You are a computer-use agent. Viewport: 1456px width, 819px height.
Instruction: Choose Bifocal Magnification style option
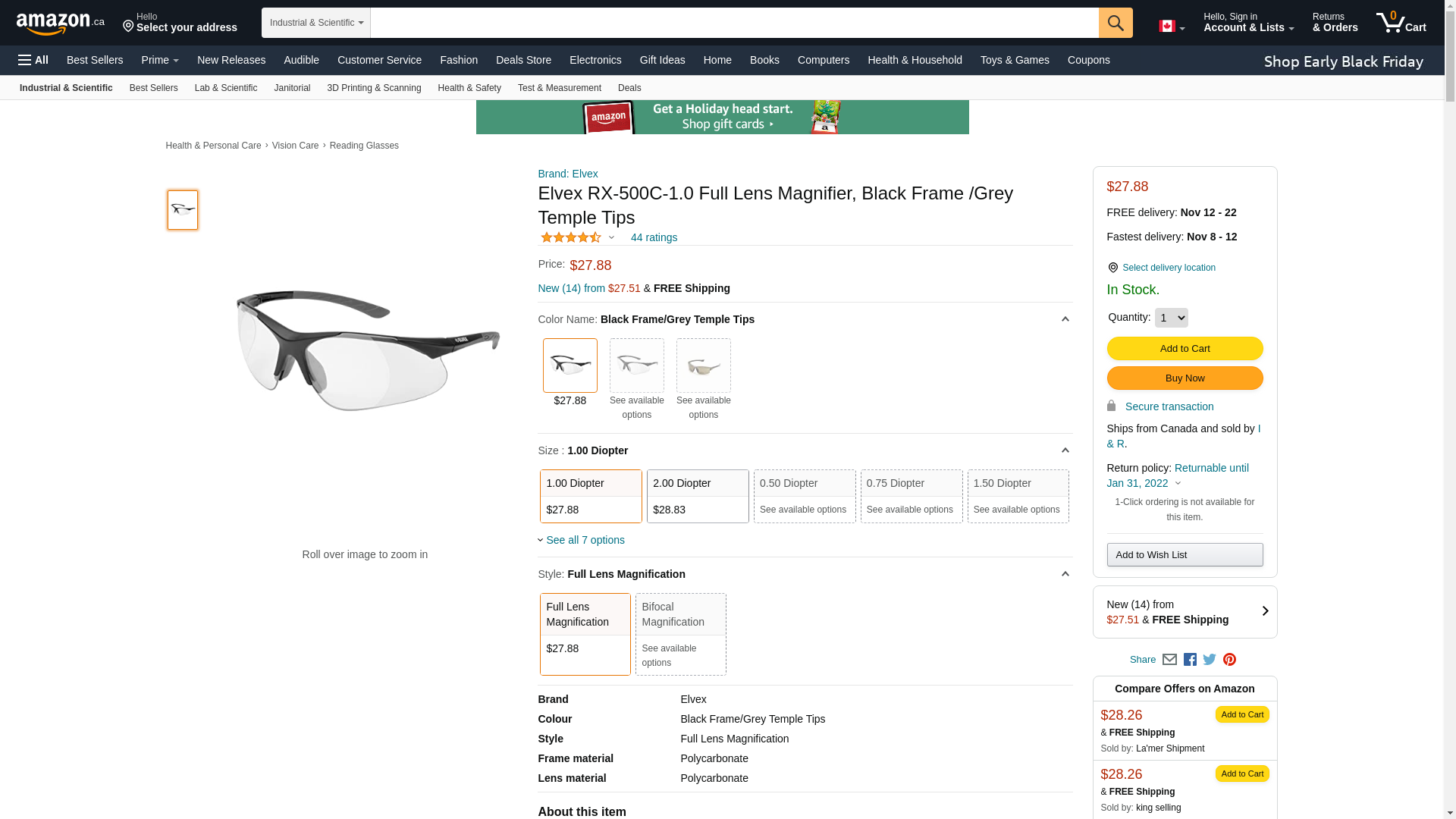click(x=680, y=634)
